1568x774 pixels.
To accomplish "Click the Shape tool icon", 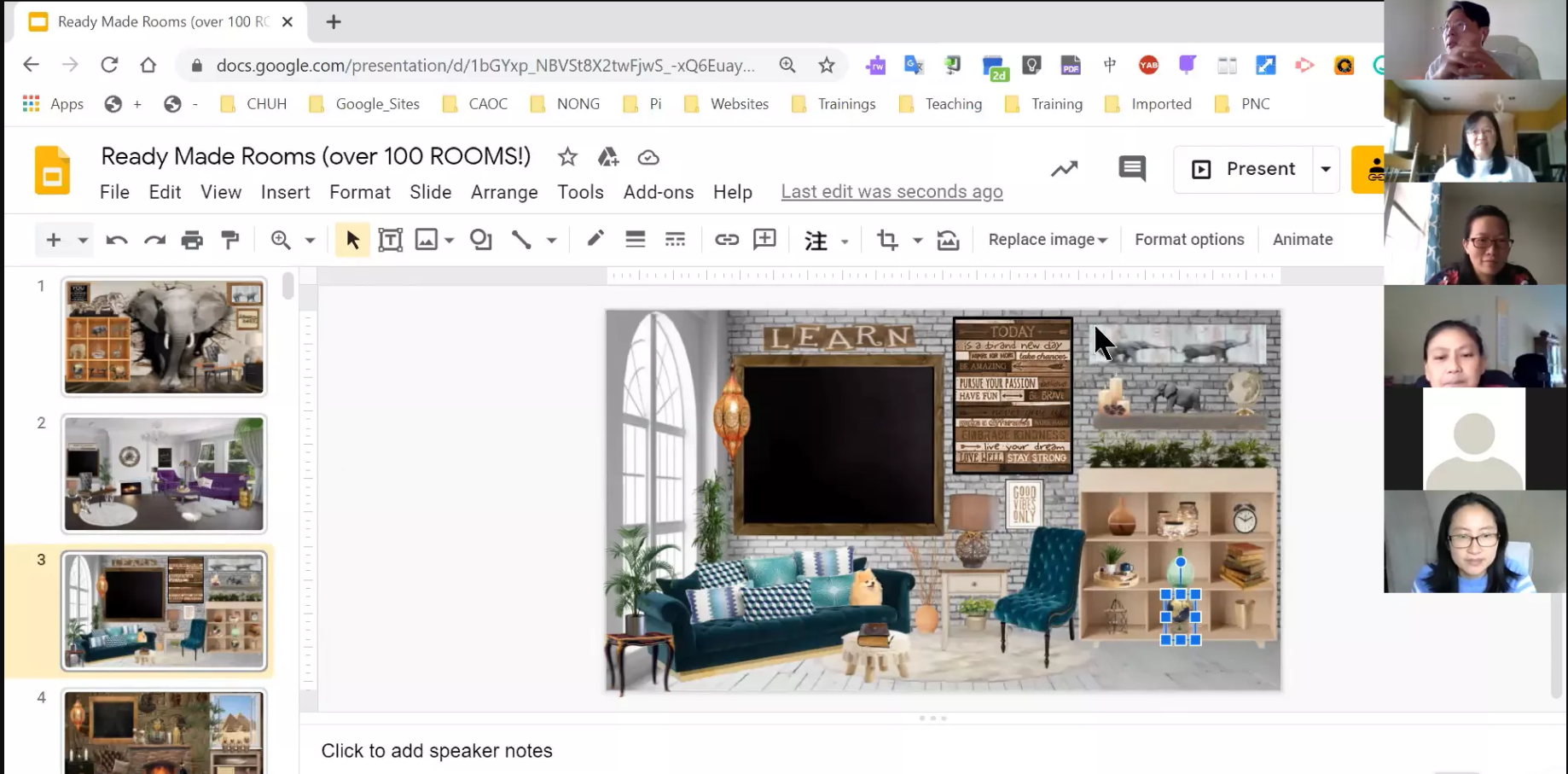I will 481,241.
